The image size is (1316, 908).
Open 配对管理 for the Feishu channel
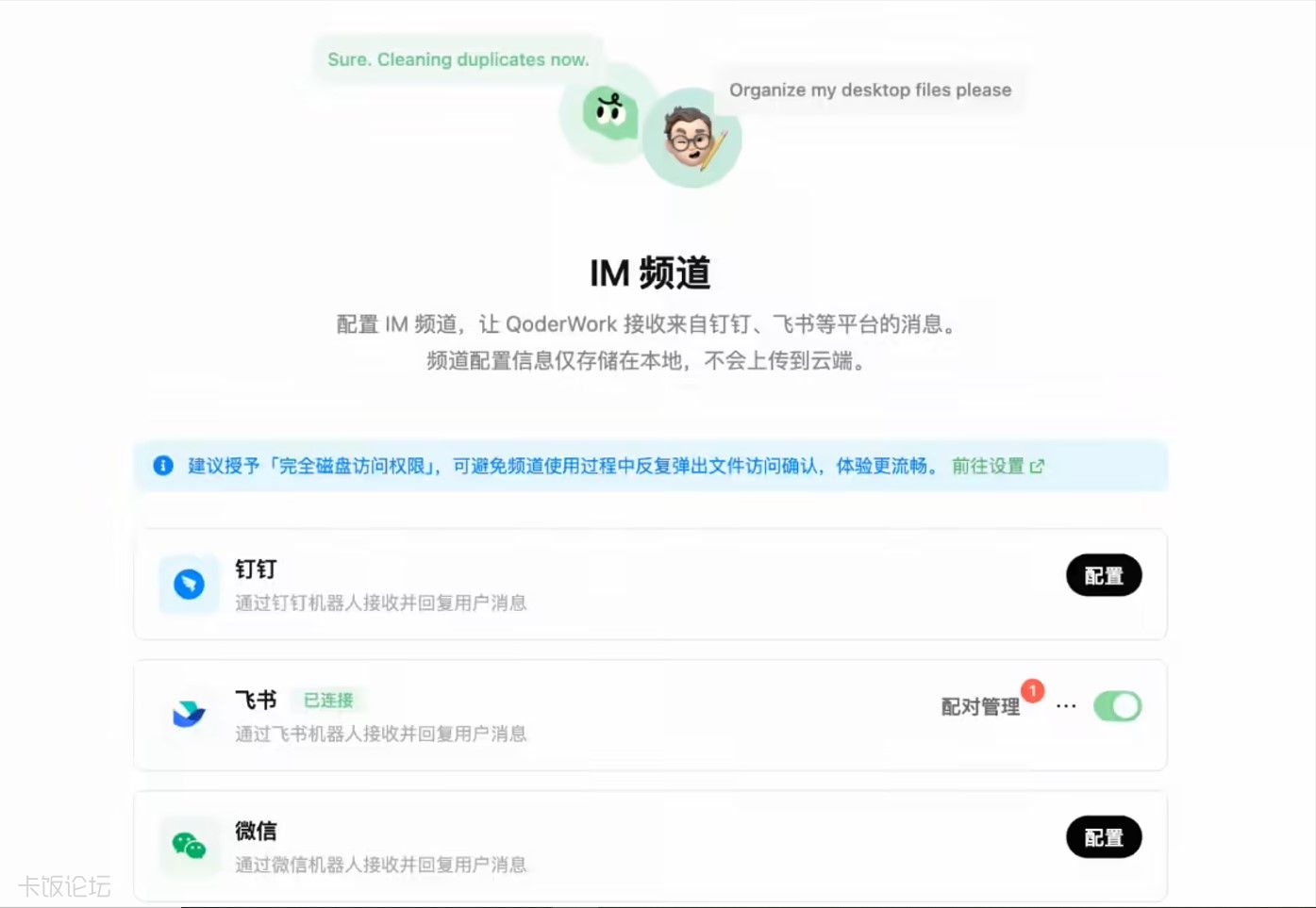980,707
